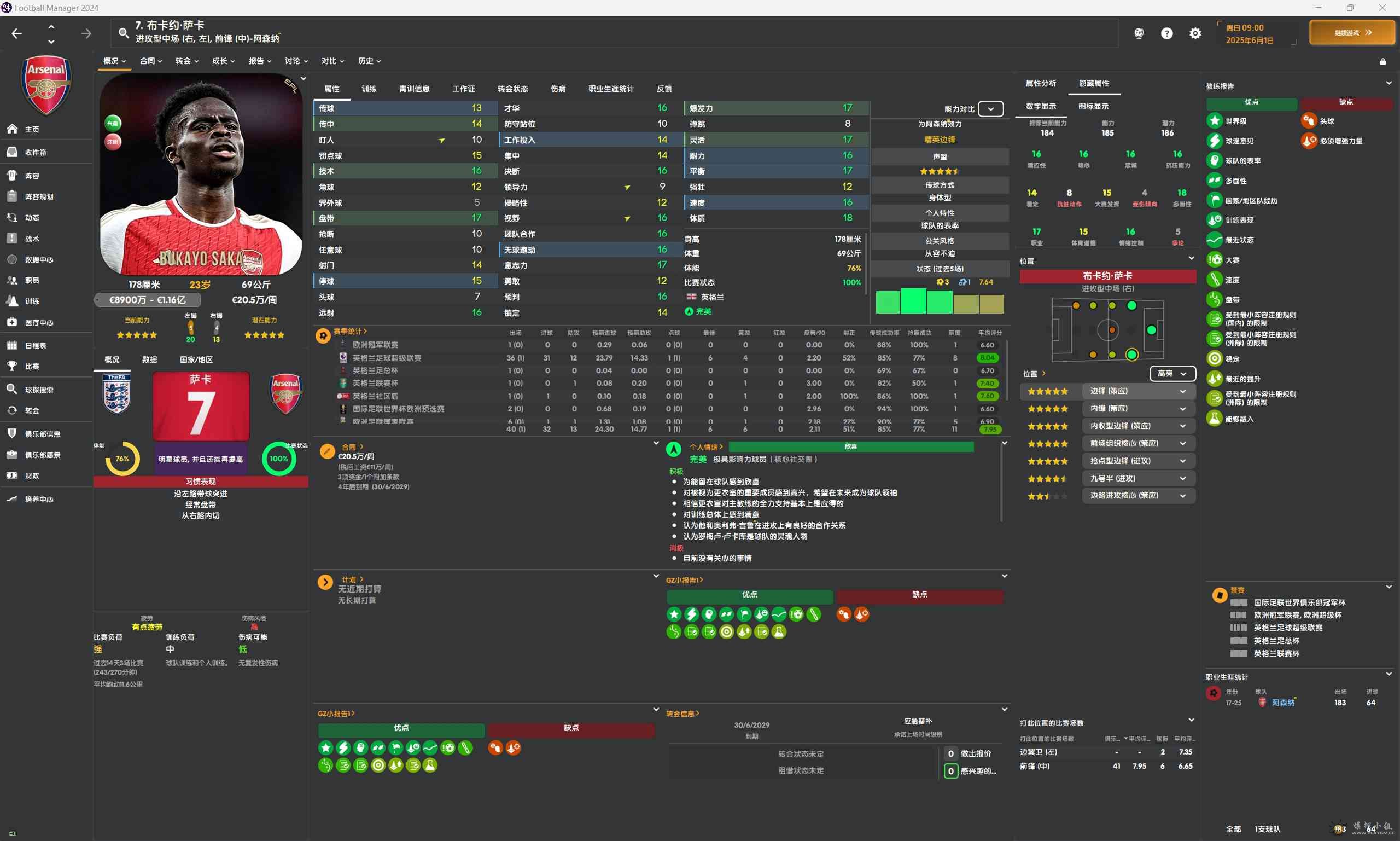The image size is (1400, 841).
Task: Select the 数据 tab under player photo
Action: coord(149,359)
